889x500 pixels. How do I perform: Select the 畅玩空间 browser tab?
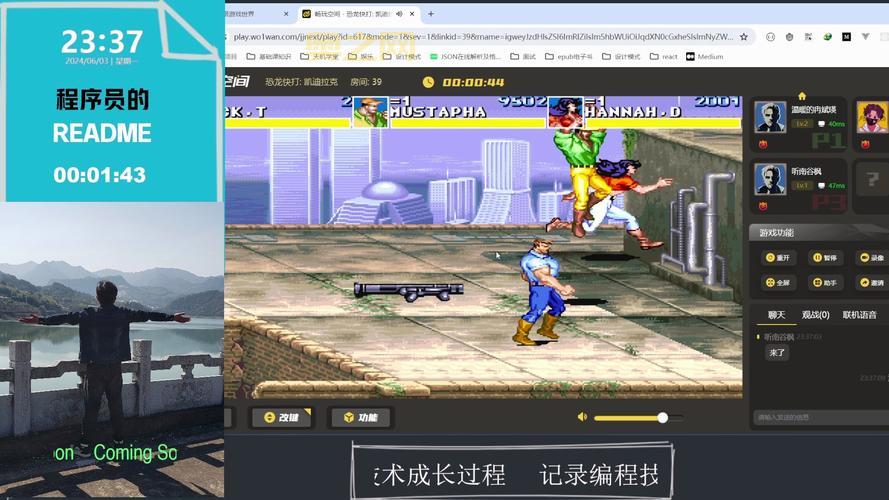click(x=358, y=14)
